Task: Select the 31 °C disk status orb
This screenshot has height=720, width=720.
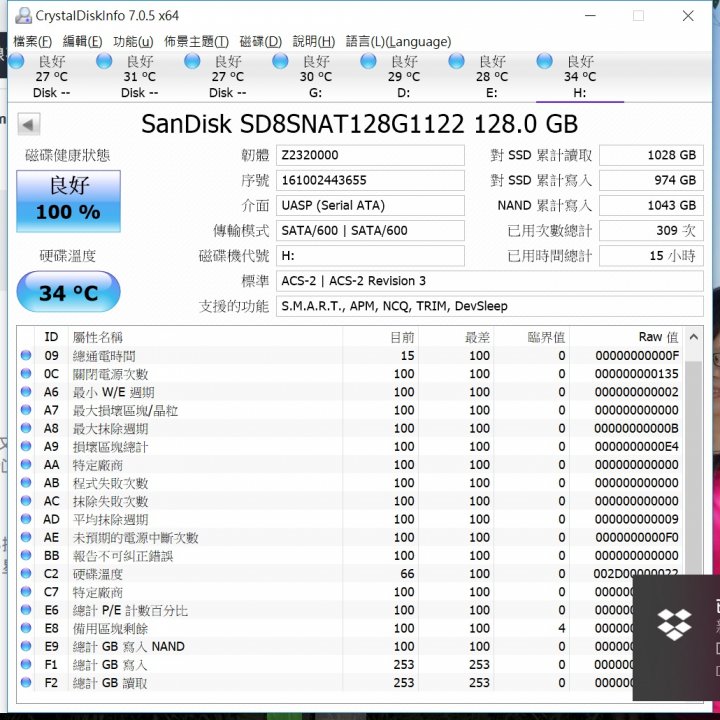Action: 104,61
